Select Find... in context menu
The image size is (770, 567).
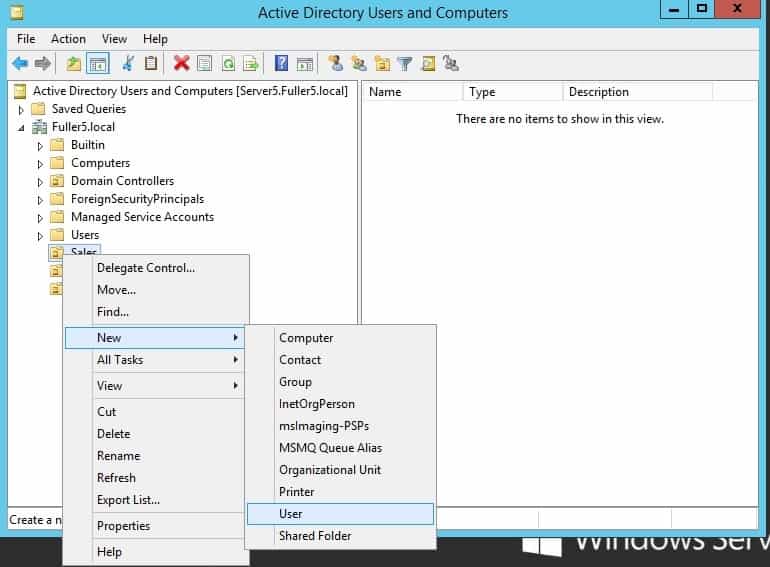click(x=154, y=312)
